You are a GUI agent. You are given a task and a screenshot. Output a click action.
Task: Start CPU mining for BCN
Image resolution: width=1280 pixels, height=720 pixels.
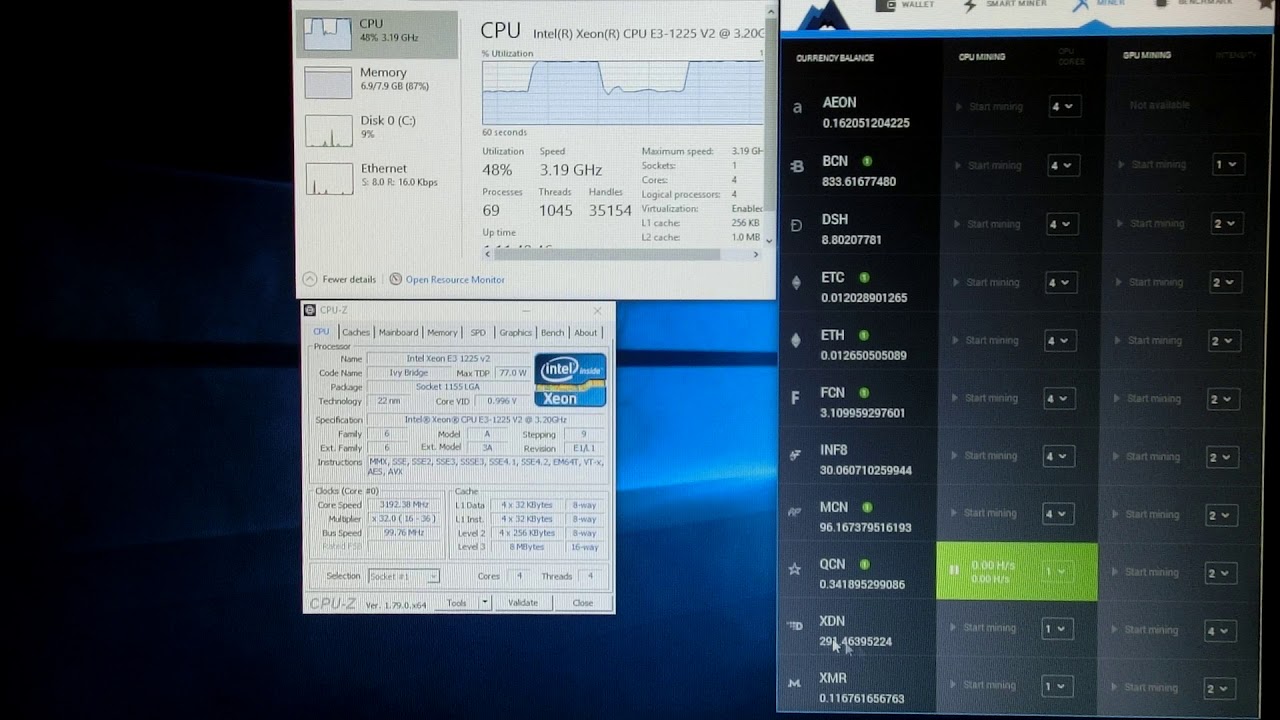click(988, 166)
